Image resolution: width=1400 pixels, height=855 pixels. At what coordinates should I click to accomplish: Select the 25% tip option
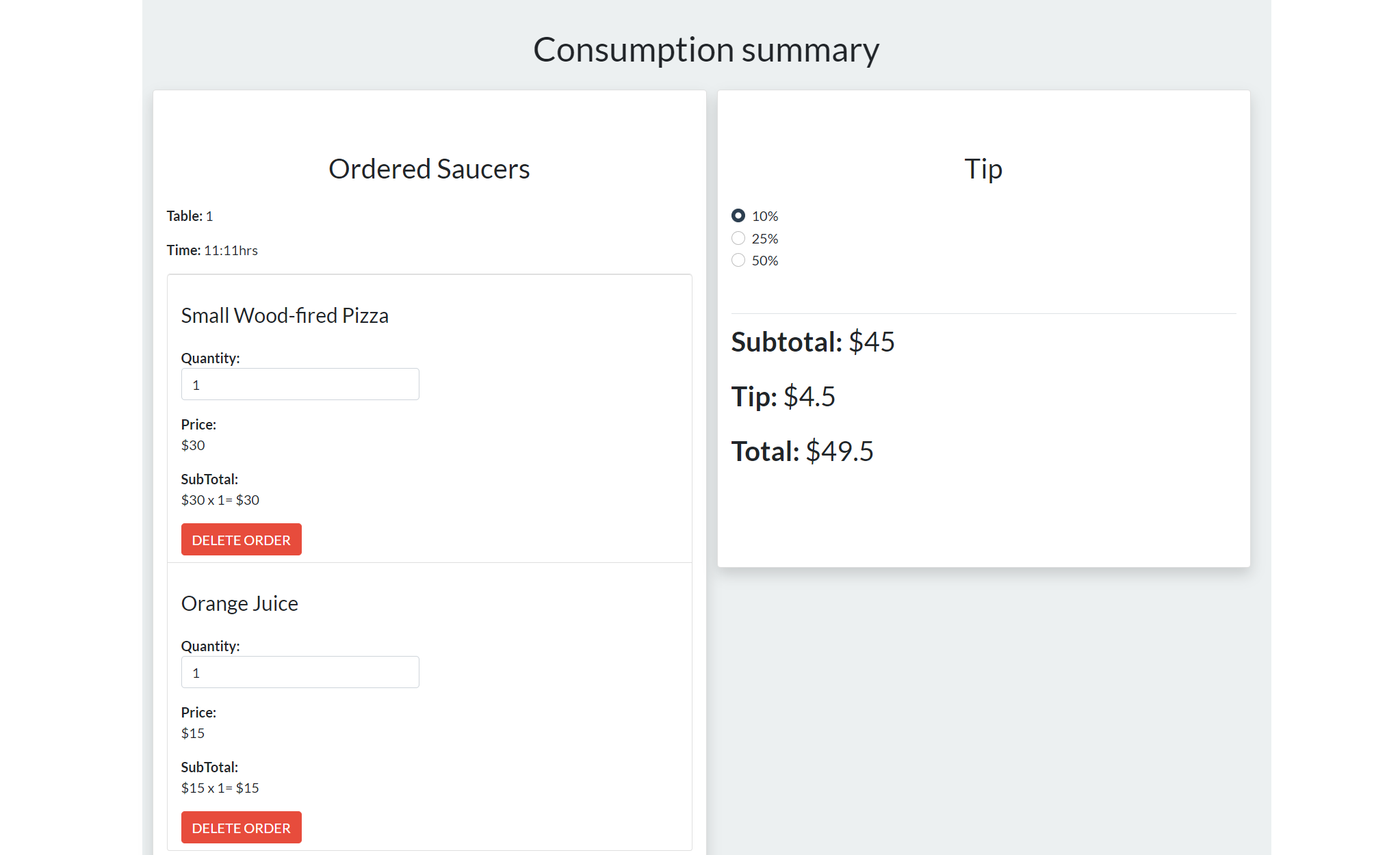(x=738, y=238)
